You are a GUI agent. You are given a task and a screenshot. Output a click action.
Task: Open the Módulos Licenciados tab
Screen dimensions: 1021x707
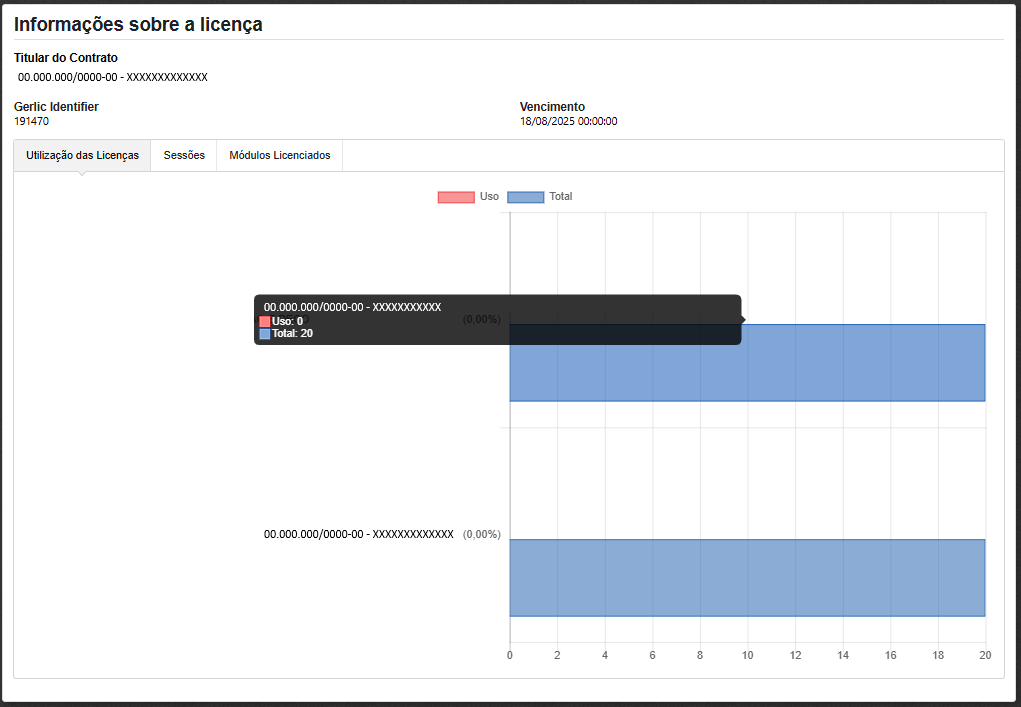(x=279, y=156)
